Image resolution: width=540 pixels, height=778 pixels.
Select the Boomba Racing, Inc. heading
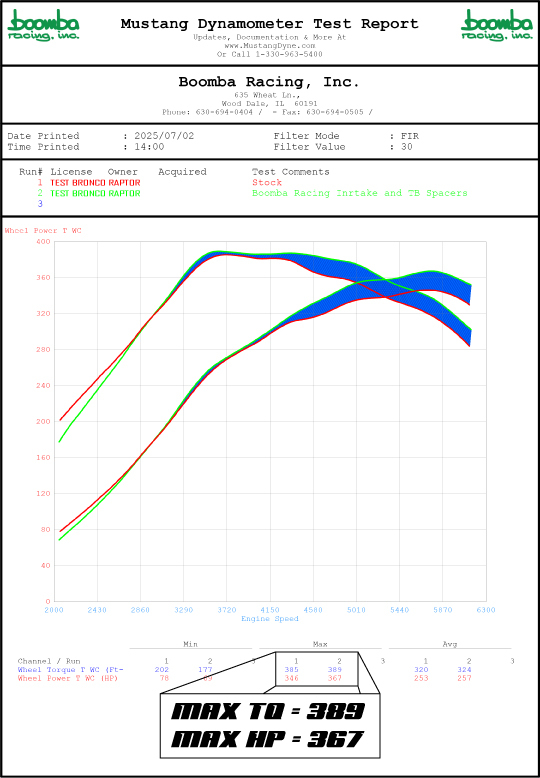coord(269,82)
